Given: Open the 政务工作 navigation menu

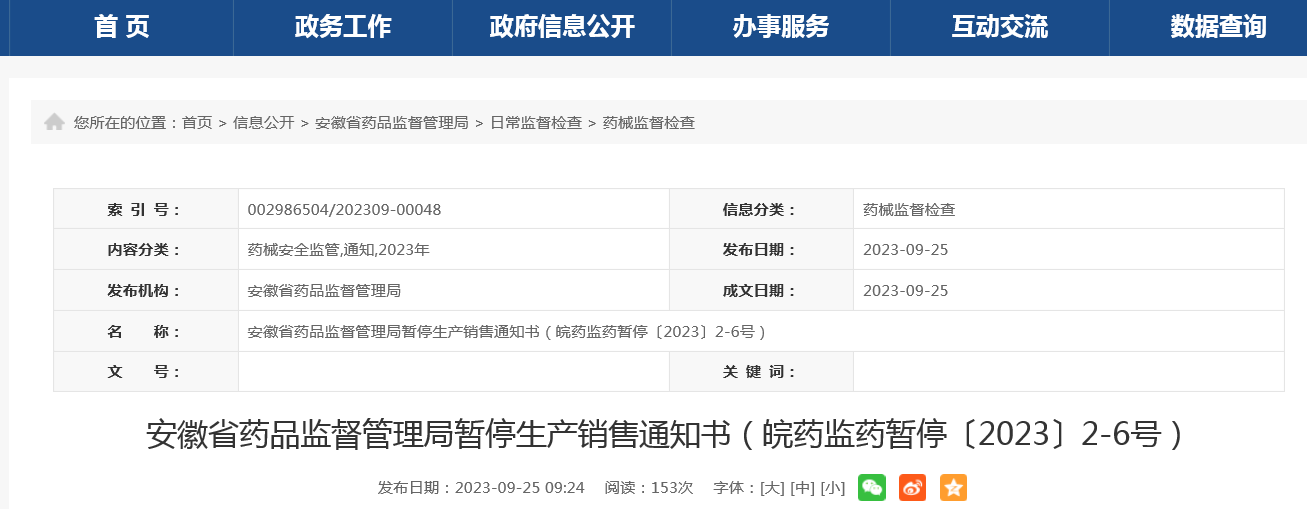Looking at the screenshot, I should pyautogui.click(x=343, y=27).
